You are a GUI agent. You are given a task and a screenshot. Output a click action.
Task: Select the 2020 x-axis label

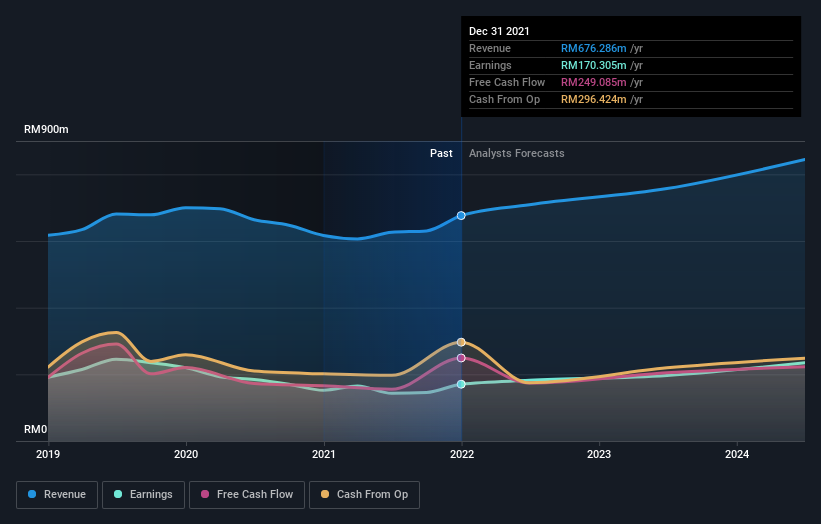click(x=186, y=454)
